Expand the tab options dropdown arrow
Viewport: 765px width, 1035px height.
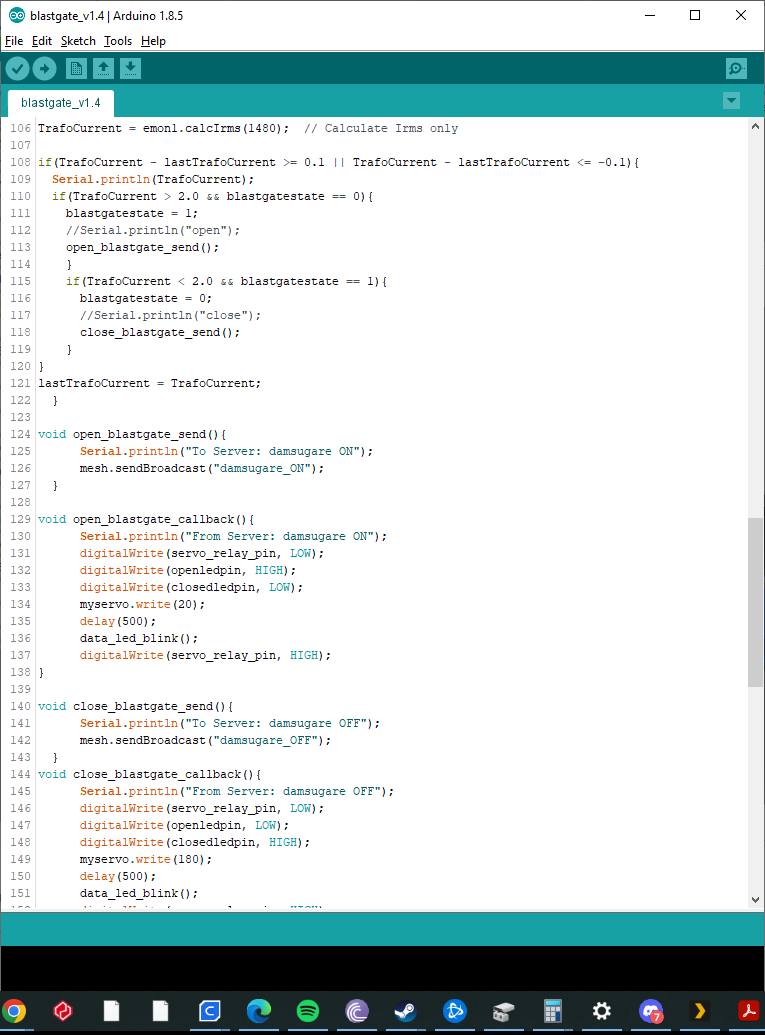731,101
